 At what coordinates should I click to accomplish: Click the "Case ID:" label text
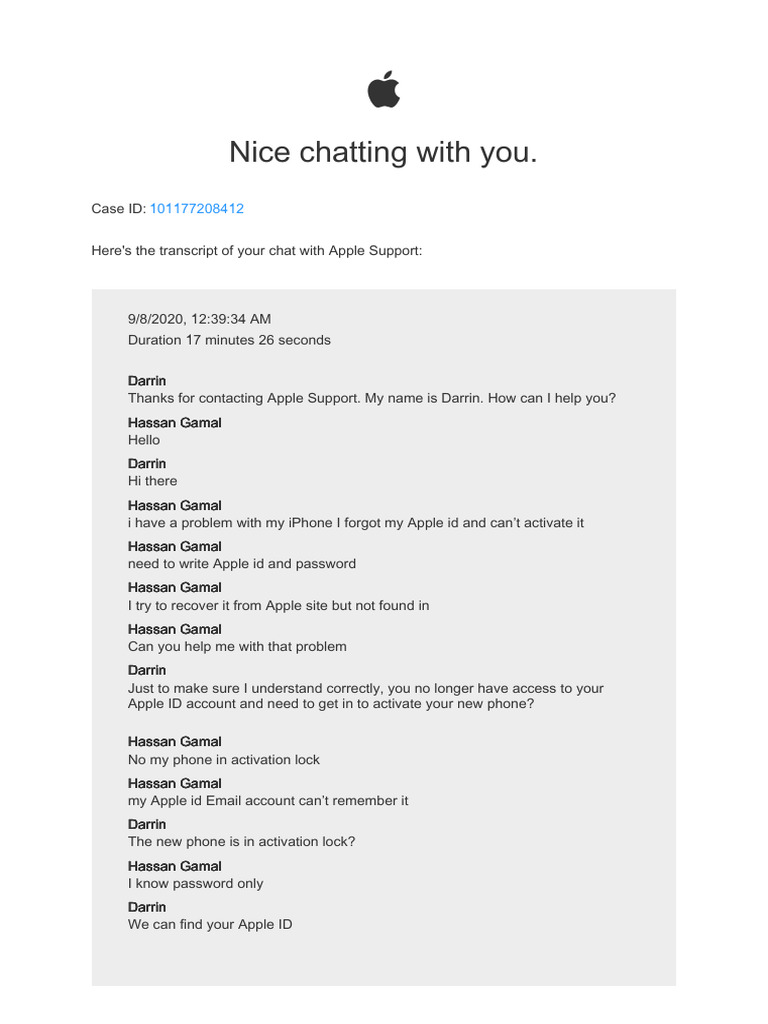click(x=119, y=209)
